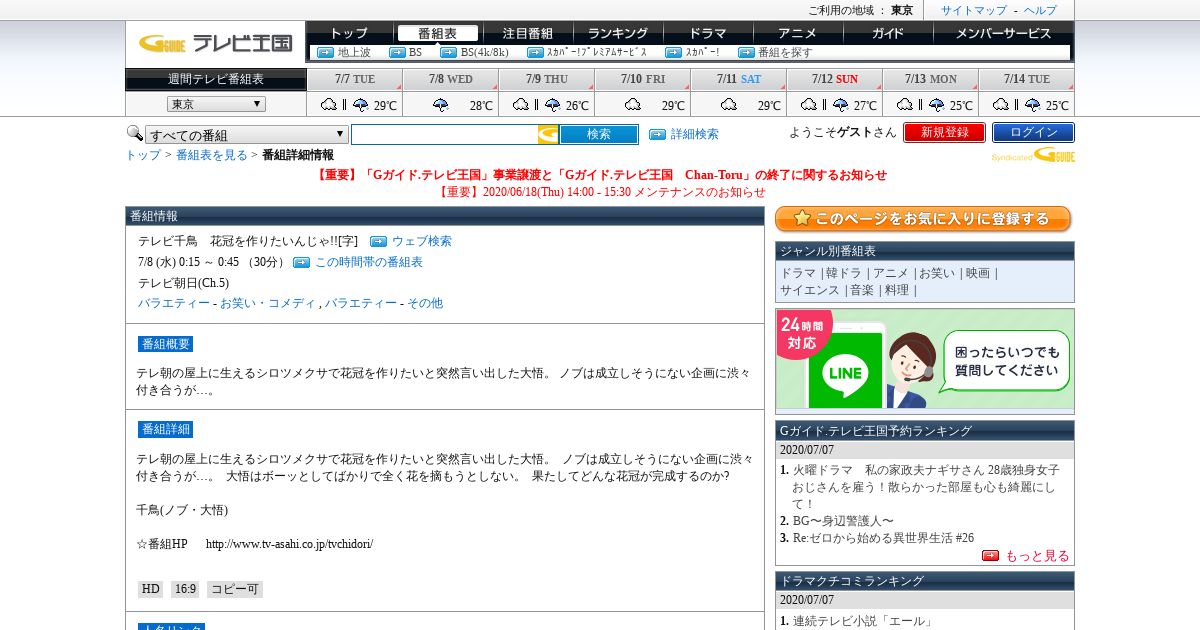The width and height of the screenshot is (1200, 630).
Task: Select the 7/12 SUN date column
Action: tap(835, 79)
